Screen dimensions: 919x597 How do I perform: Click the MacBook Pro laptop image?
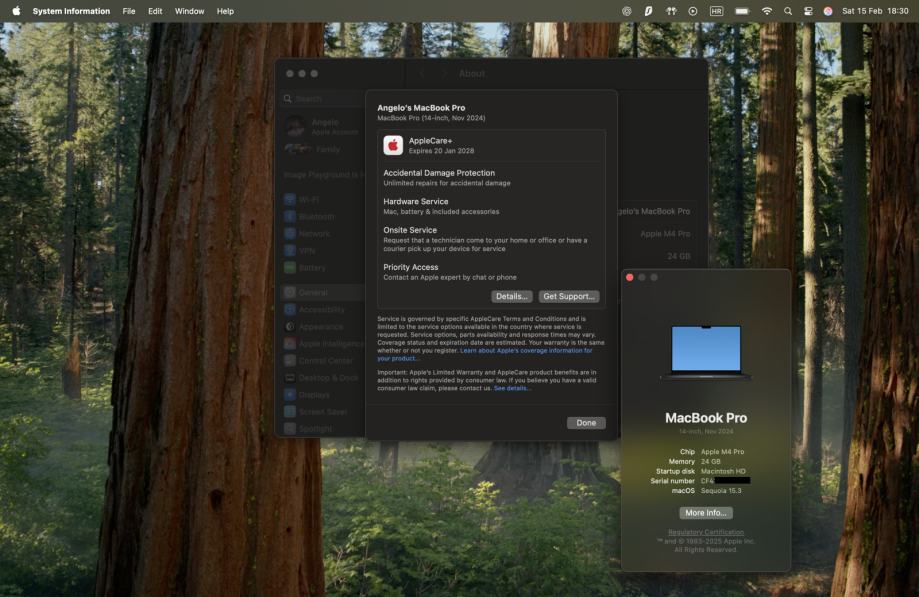tap(706, 352)
